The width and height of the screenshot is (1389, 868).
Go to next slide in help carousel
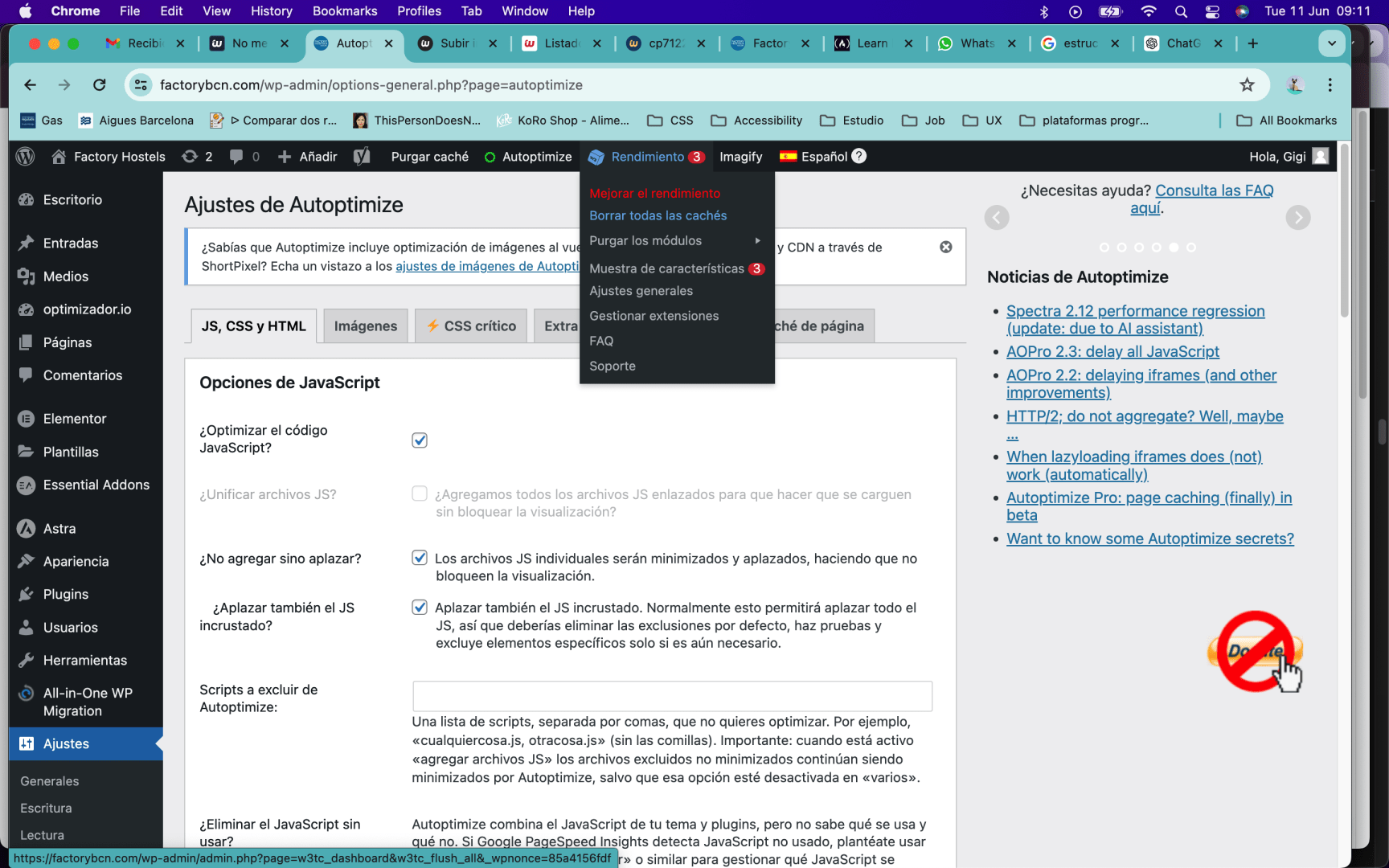pyautogui.click(x=1298, y=218)
